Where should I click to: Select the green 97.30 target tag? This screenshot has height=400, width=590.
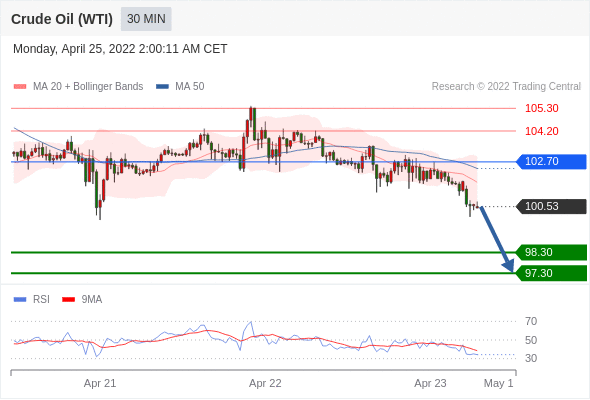coord(551,273)
